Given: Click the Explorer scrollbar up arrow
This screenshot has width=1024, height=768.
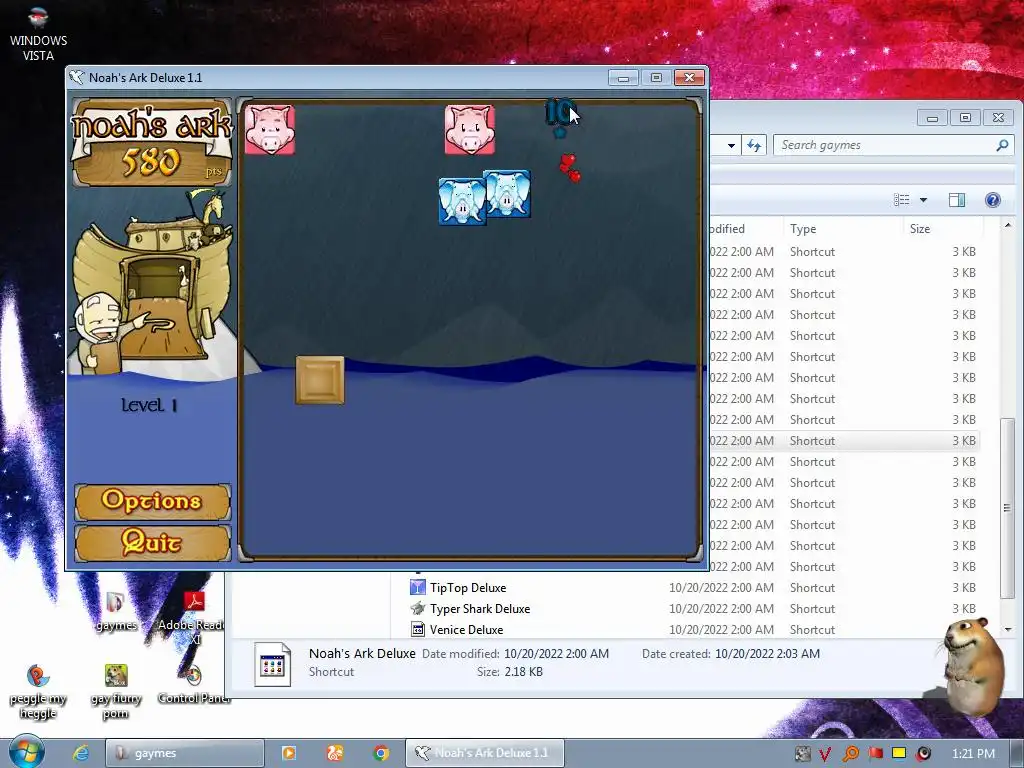Looking at the screenshot, I should 1008,225.
